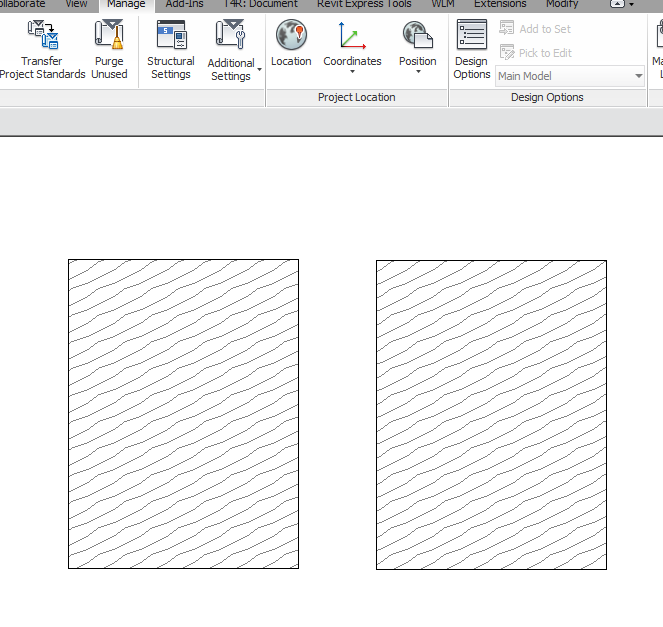This screenshot has width=663, height=627.
Task: Open Structural Settings
Action: coord(171,50)
